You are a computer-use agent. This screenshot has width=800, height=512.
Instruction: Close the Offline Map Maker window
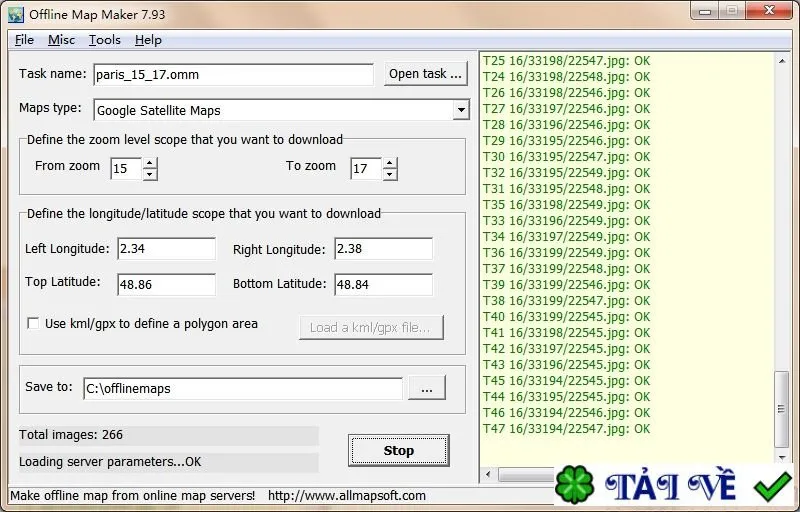(769, 11)
